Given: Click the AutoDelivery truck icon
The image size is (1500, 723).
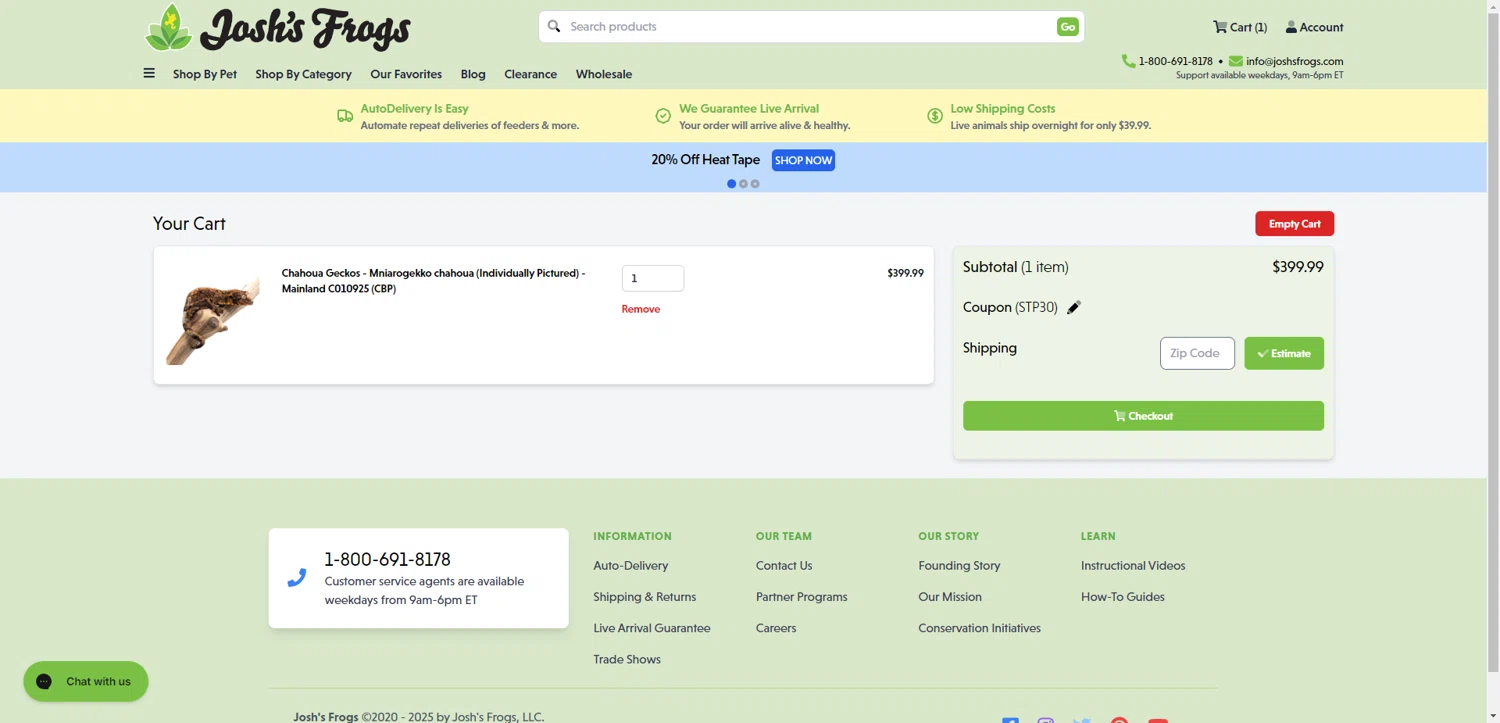Looking at the screenshot, I should (x=345, y=116).
